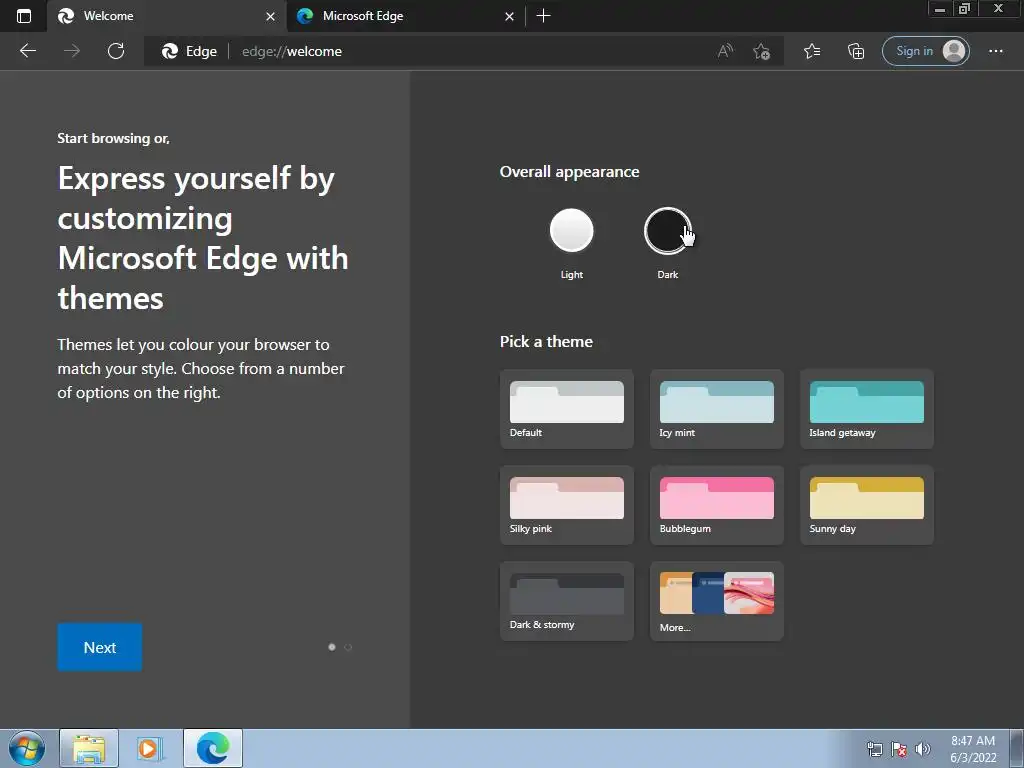
Task: Pick the Icy mint theme
Action: pyautogui.click(x=716, y=409)
